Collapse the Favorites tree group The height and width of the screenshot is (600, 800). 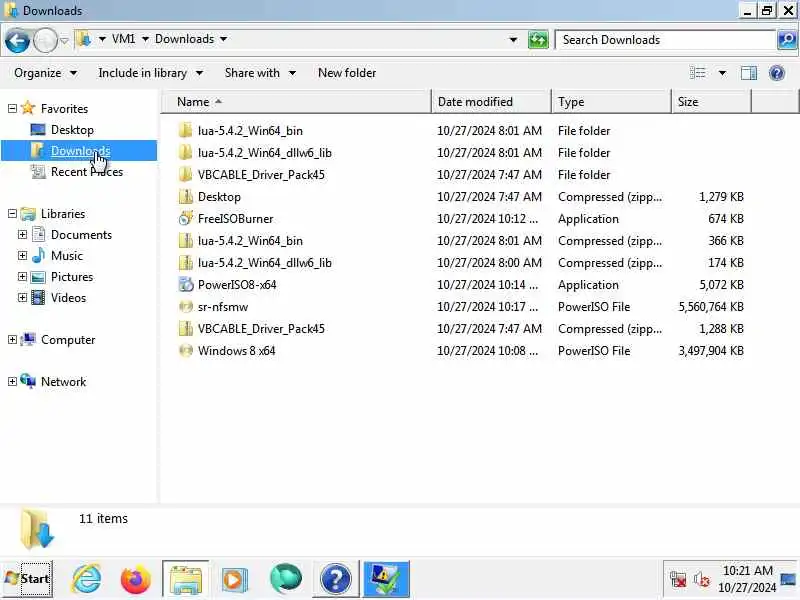click(12, 109)
